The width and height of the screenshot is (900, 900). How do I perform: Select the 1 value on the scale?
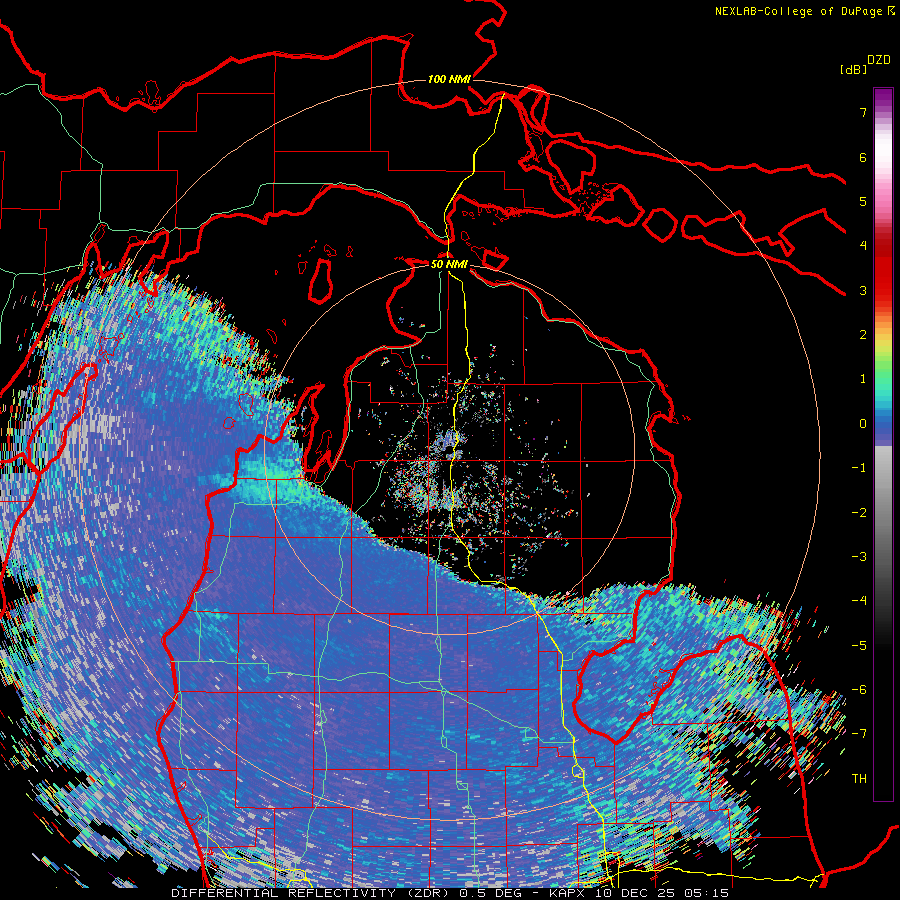point(863,379)
